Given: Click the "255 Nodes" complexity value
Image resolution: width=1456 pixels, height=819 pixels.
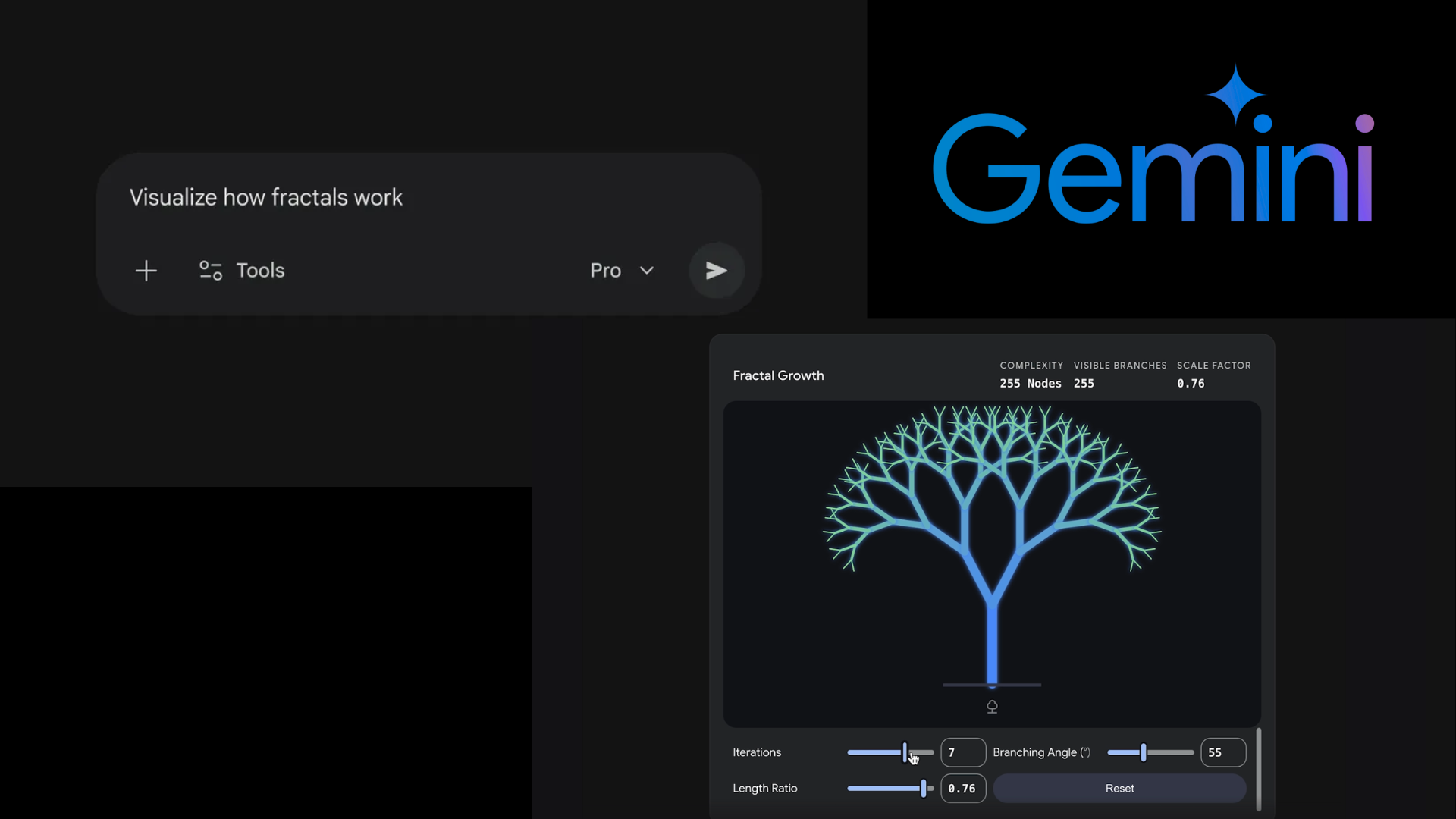Looking at the screenshot, I should (1031, 384).
